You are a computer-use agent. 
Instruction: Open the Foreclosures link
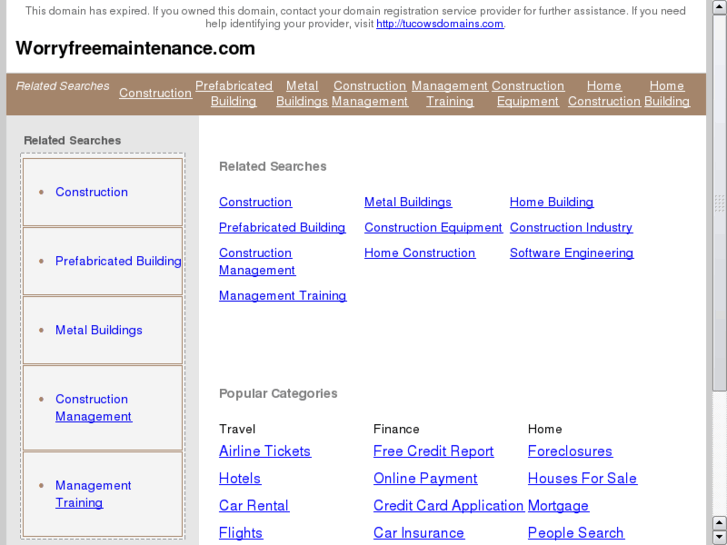570,451
